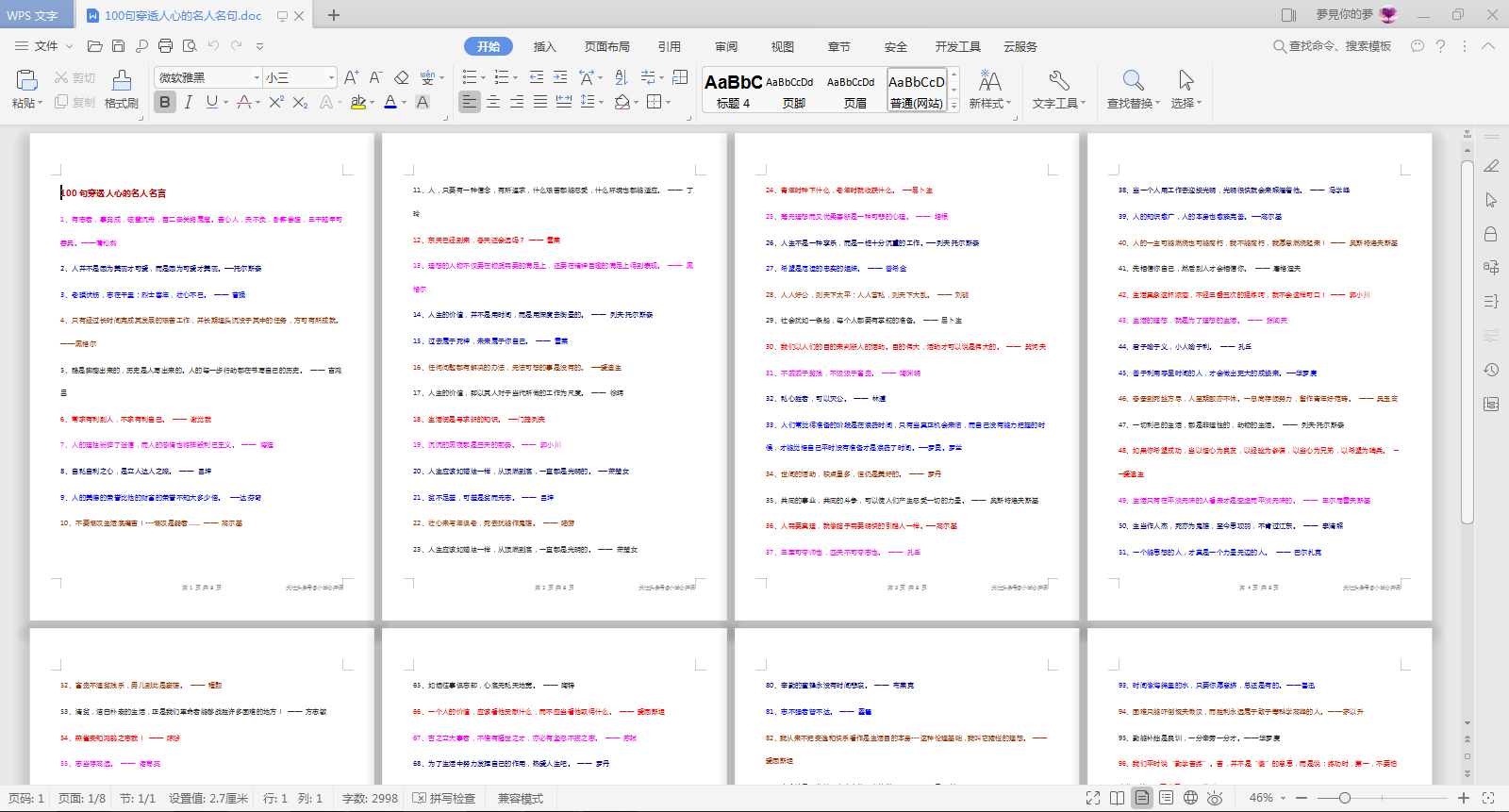Screen dimensions: 1509x812
Task: Toggle Bold formatting
Action: pos(165,102)
